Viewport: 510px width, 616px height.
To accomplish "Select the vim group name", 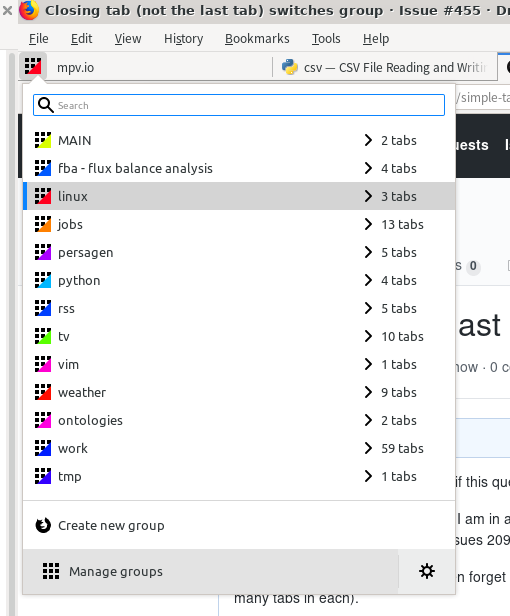I will tap(68, 364).
